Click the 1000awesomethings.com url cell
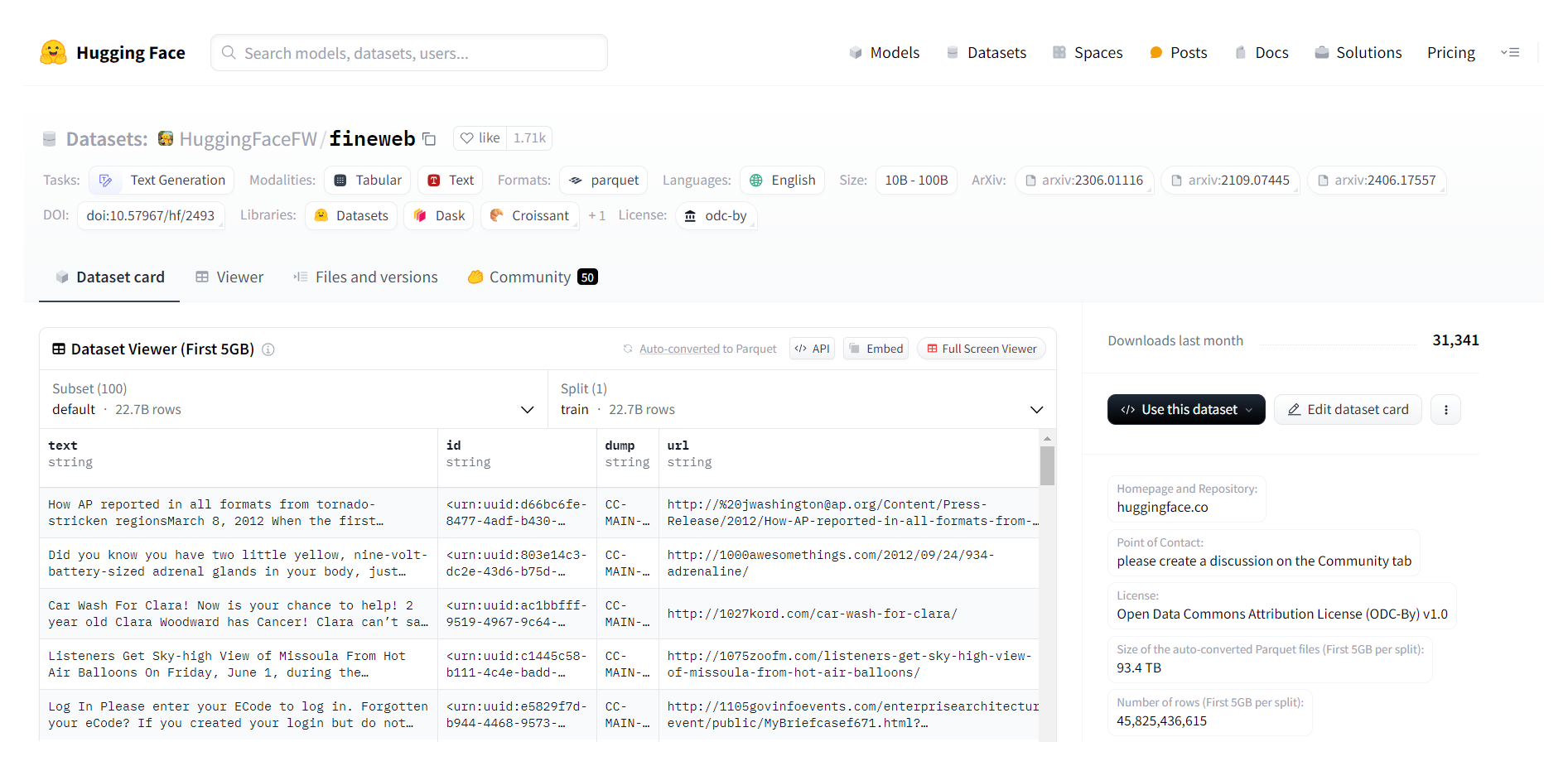 pos(849,563)
